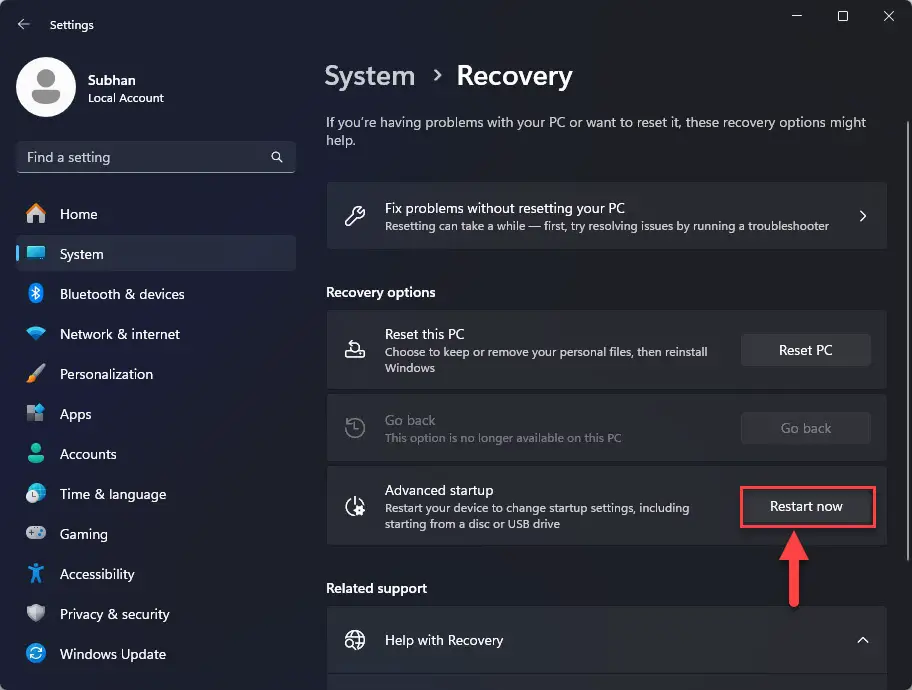Open Network & internet settings
This screenshot has width=912, height=690.
pyautogui.click(x=121, y=334)
